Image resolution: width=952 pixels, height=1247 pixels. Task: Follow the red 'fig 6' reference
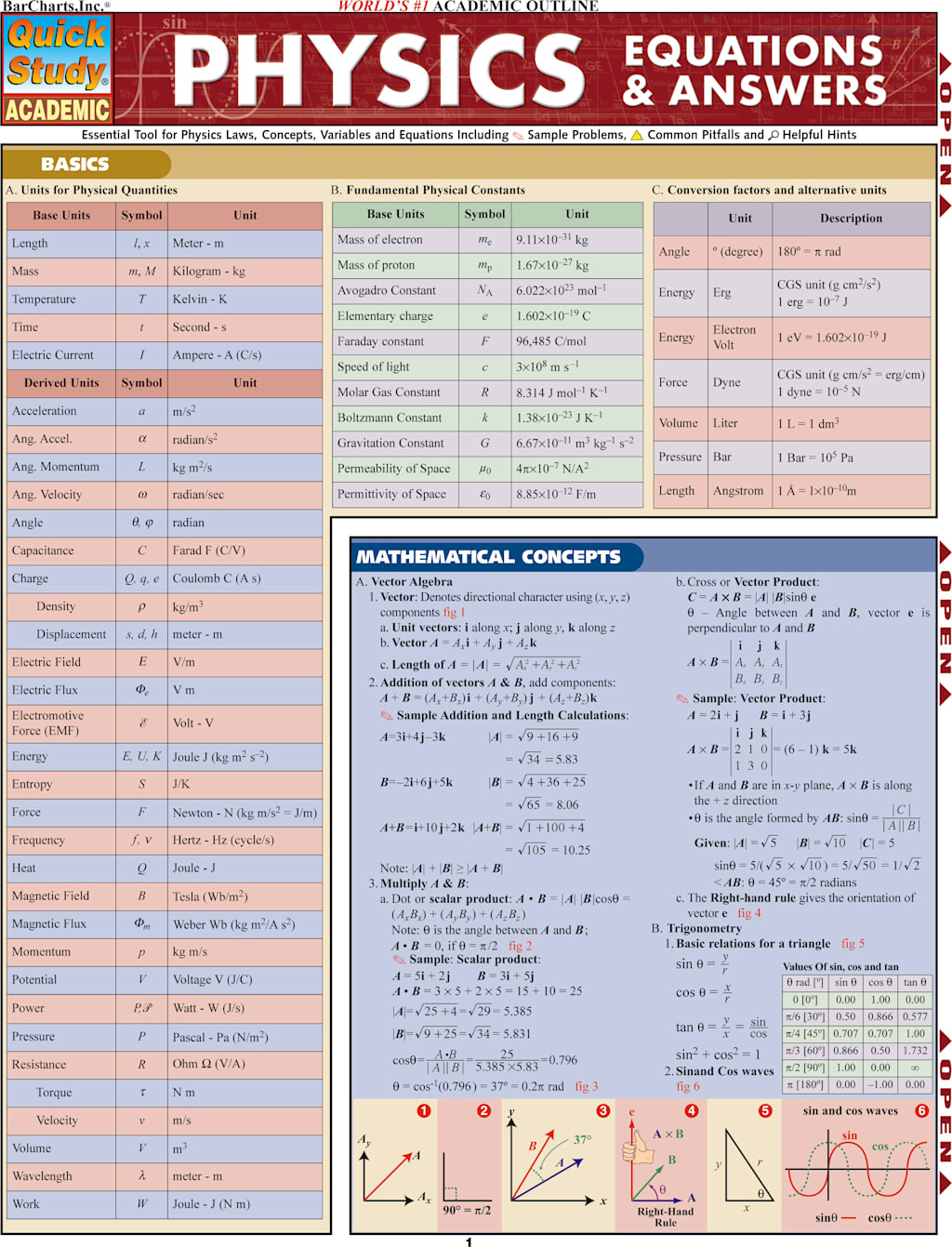[688, 1086]
